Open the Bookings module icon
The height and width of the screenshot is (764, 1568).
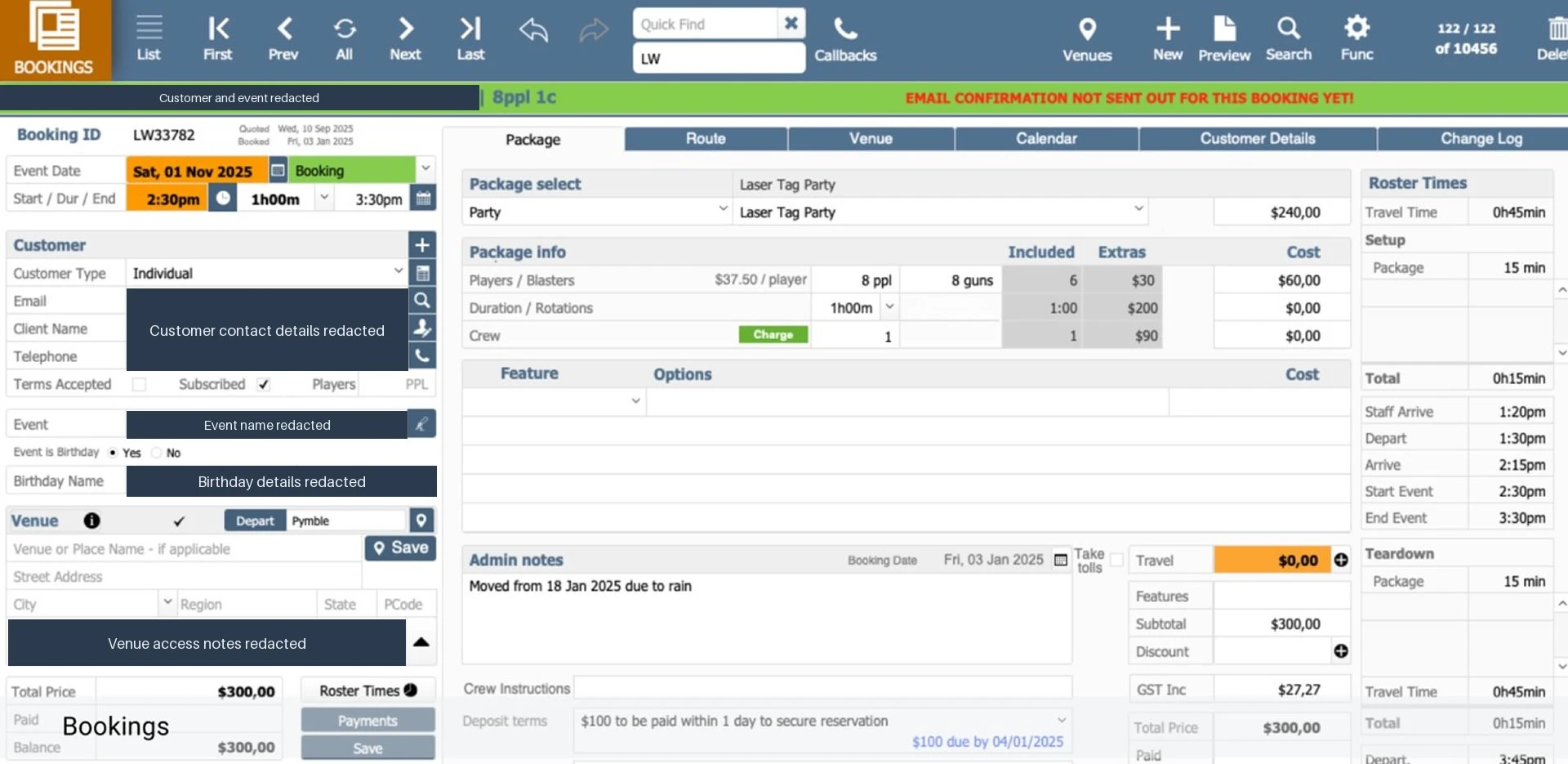click(54, 40)
